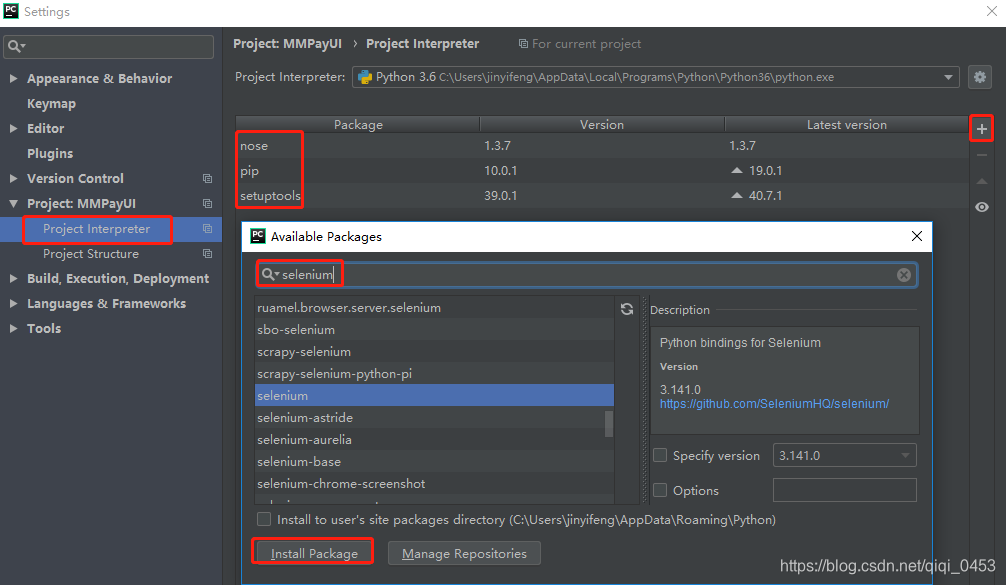Expand the Version Control section
Image resolution: width=1006 pixels, height=585 pixels.
tap(13, 178)
